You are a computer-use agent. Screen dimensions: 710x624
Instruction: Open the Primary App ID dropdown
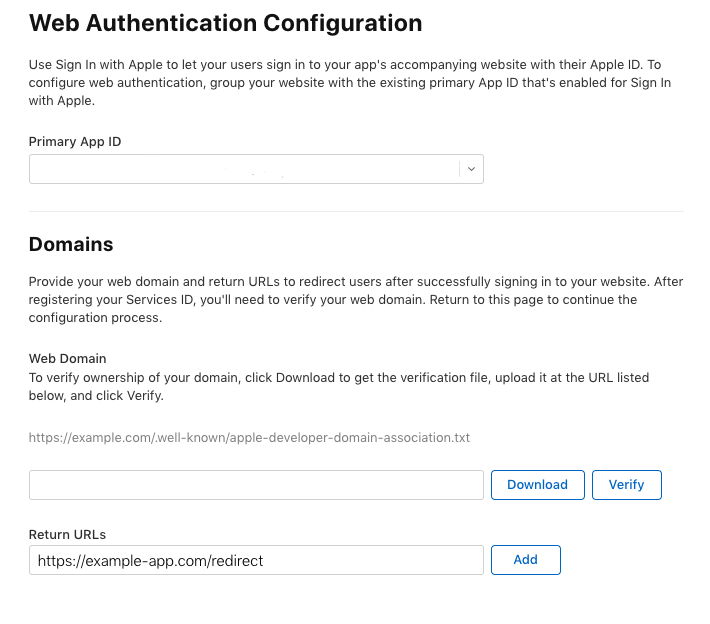245,169
